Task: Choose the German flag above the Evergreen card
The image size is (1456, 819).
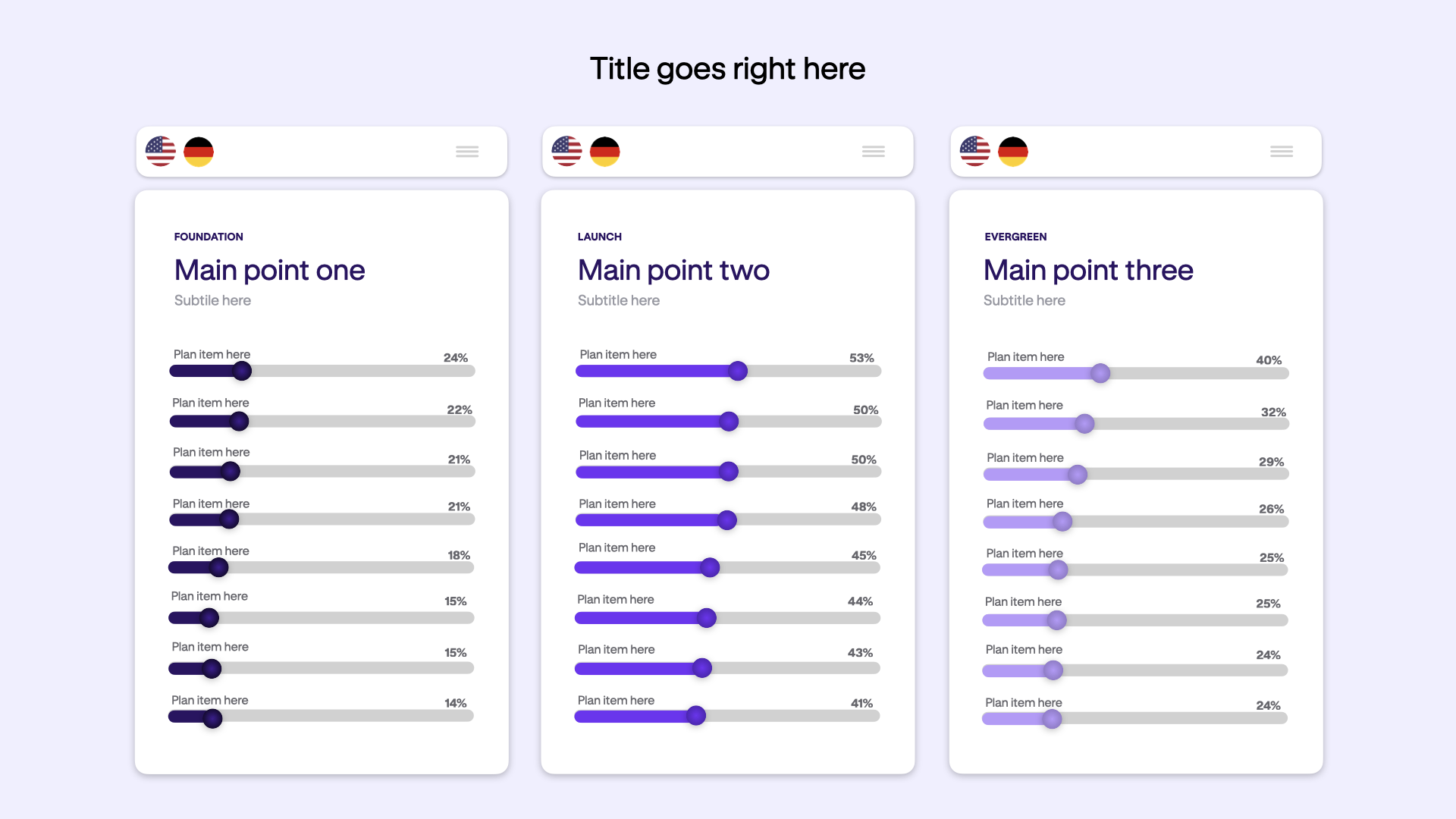Action: tap(1013, 152)
